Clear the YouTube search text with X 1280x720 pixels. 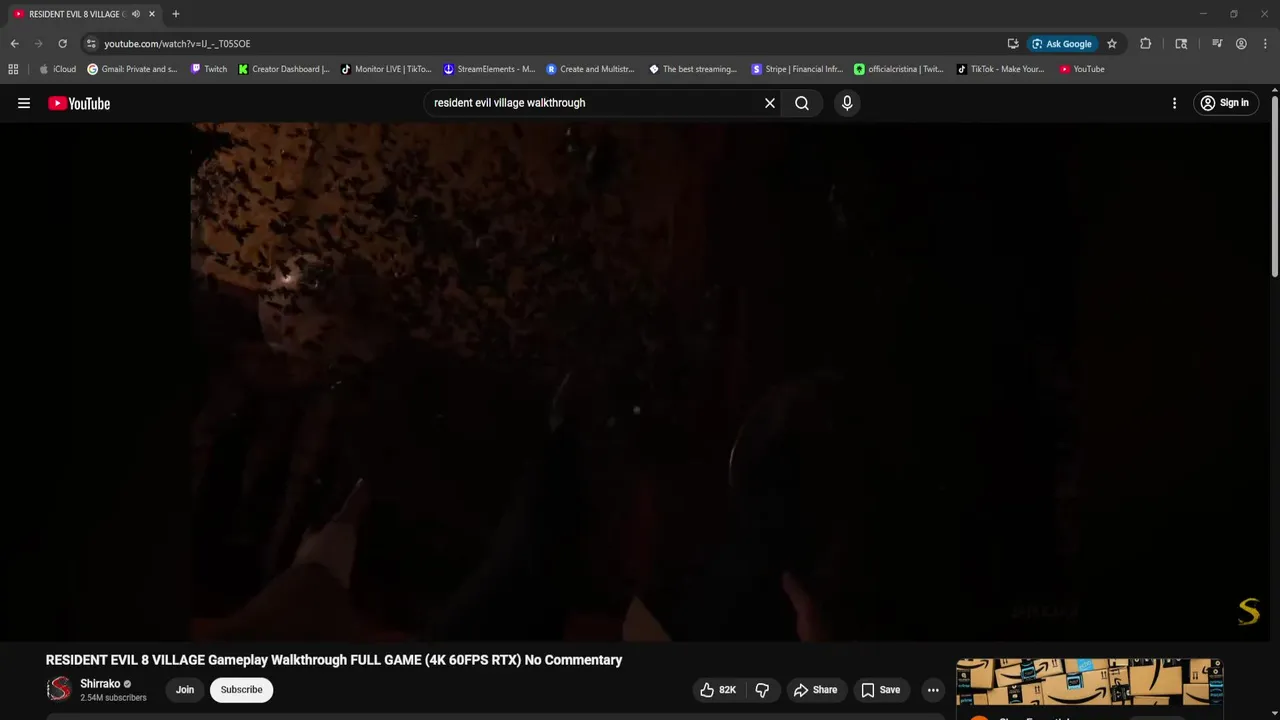(x=770, y=103)
